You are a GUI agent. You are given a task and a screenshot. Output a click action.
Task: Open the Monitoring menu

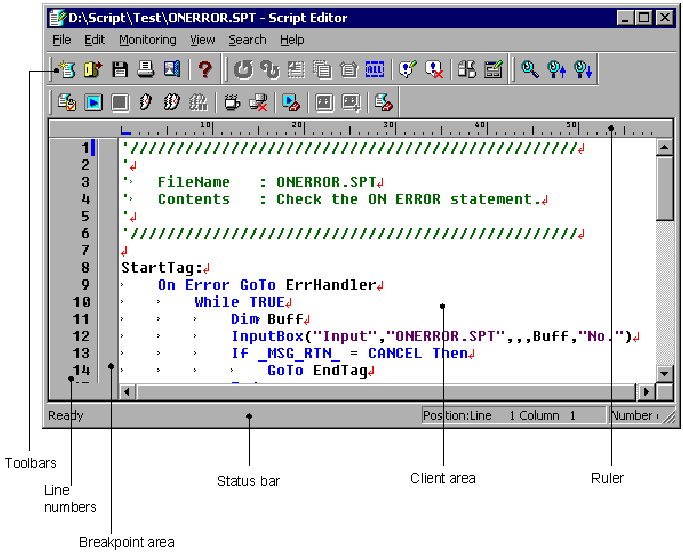tap(147, 40)
